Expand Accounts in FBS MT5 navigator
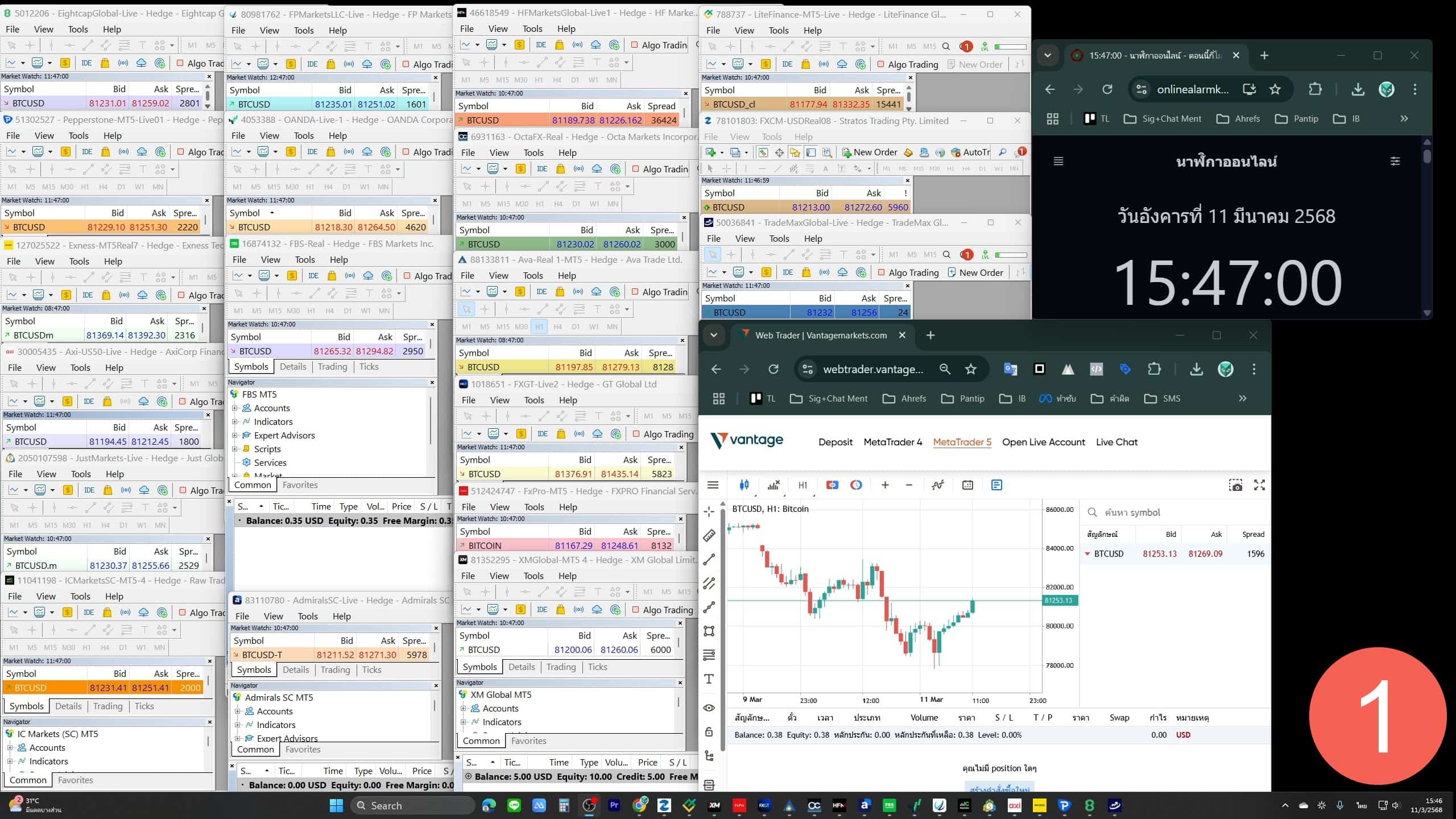Screen dimensions: 1456x819 [235, 408]
